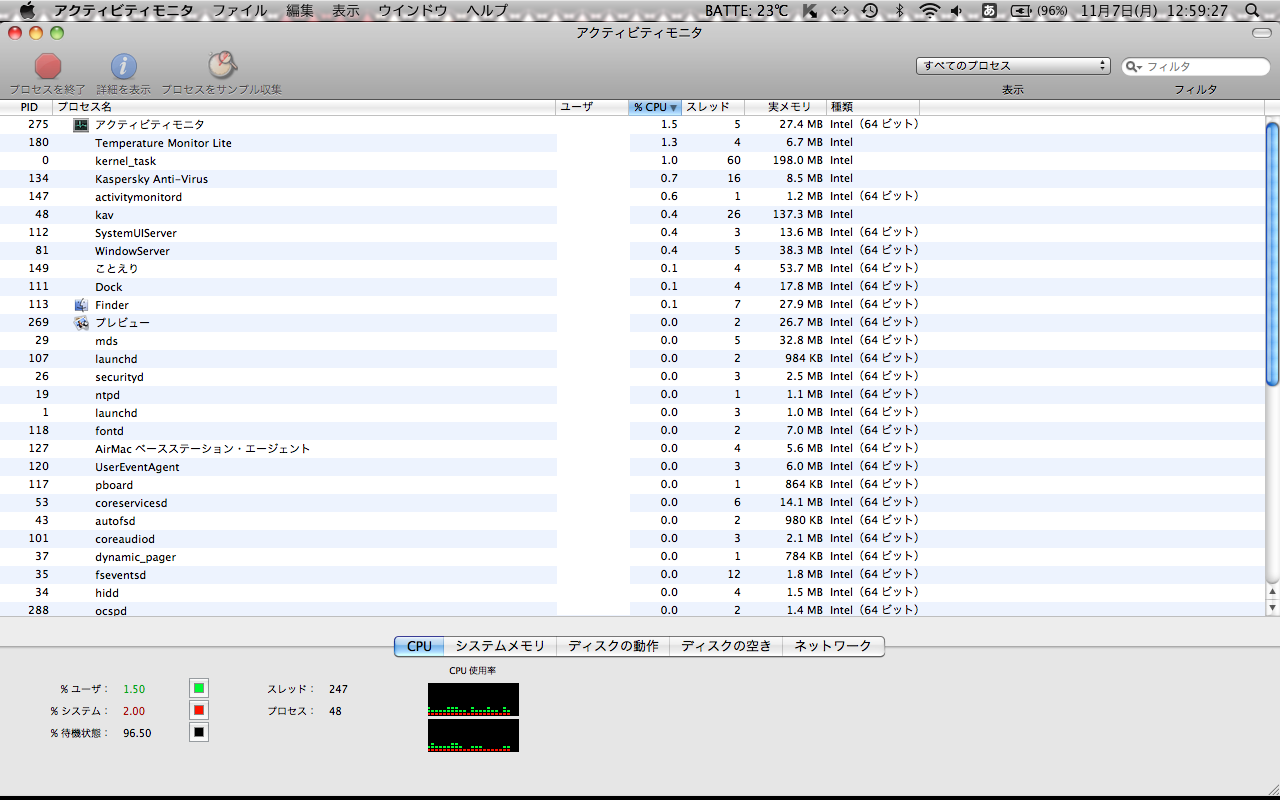The image size is (1280, 800).
Task: Click the フィルタ search field
Action: click(x=1196, y=67)
